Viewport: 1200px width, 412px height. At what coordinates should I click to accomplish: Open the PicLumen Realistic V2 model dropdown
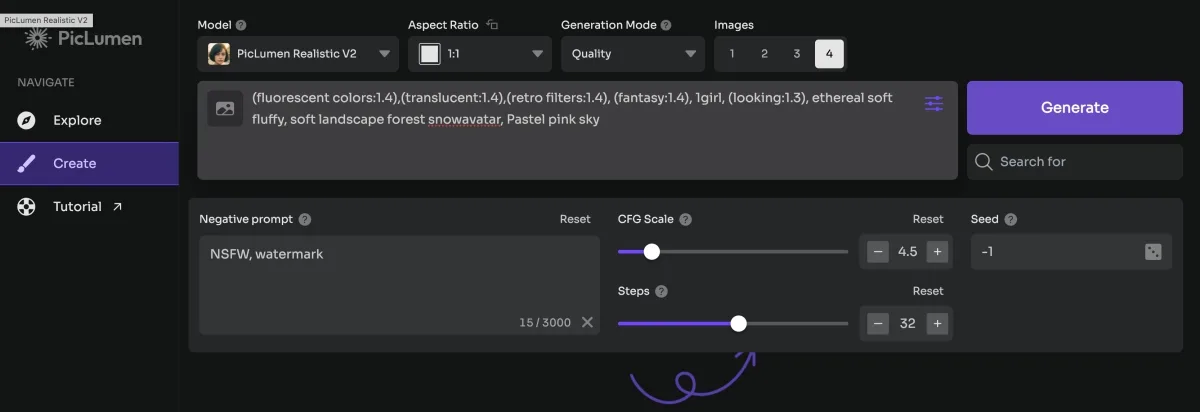[x=298, y=54]
